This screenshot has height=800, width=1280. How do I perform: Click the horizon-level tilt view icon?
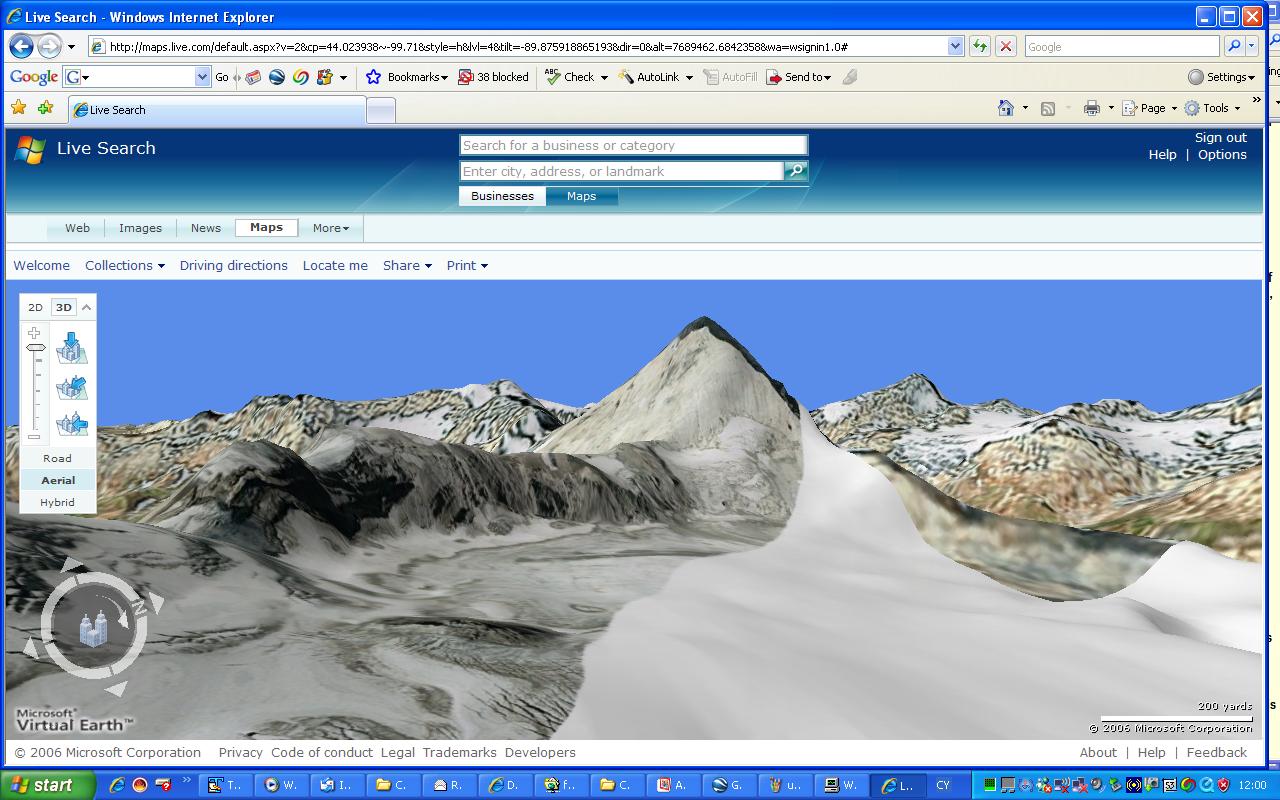coord(72,424)
